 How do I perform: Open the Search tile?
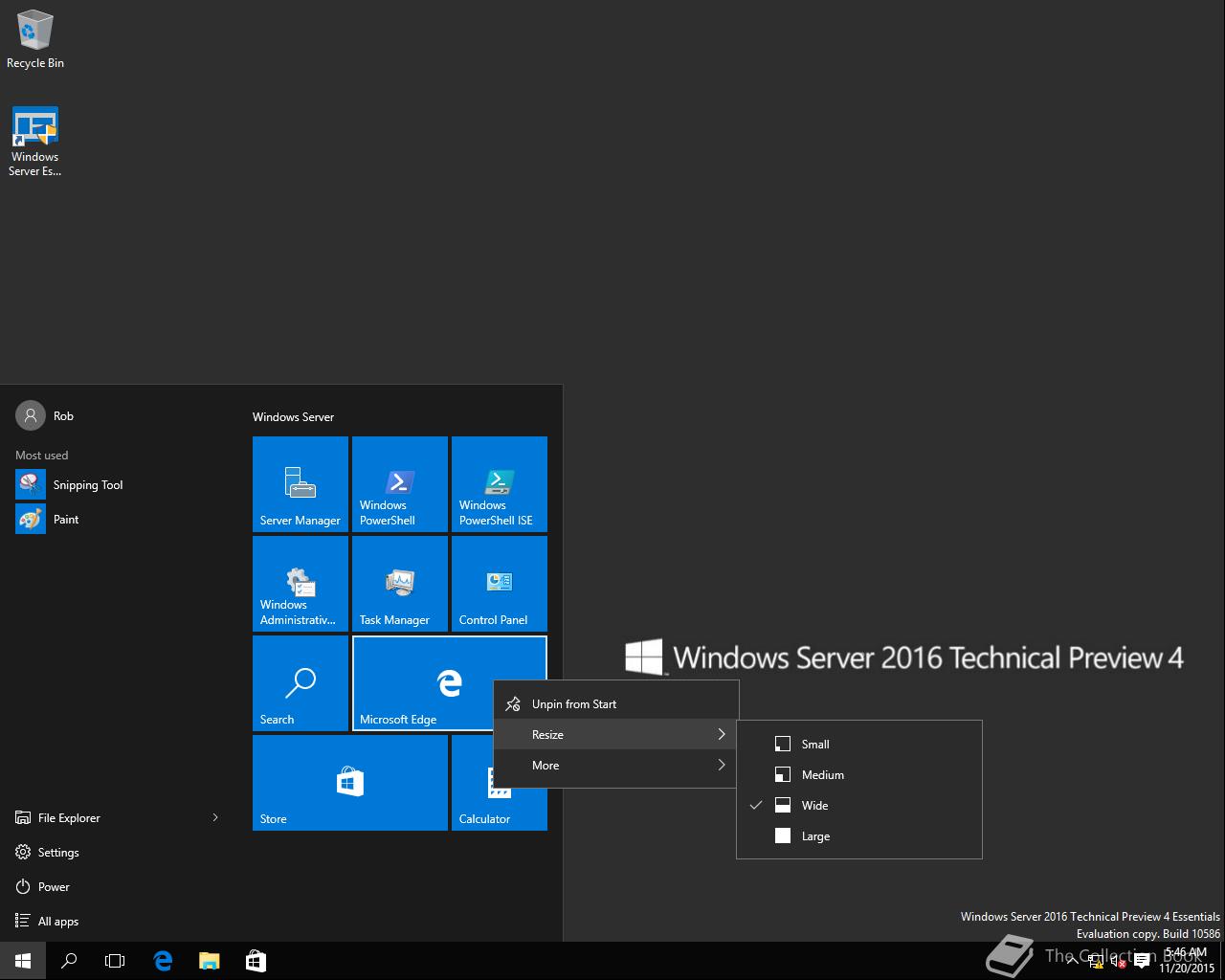301,683
